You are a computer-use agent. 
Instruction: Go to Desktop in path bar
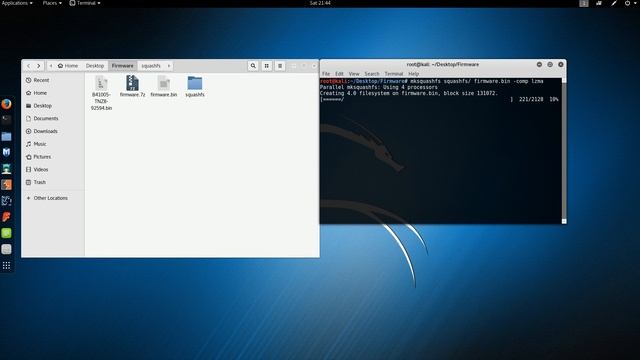pos(95,66)
